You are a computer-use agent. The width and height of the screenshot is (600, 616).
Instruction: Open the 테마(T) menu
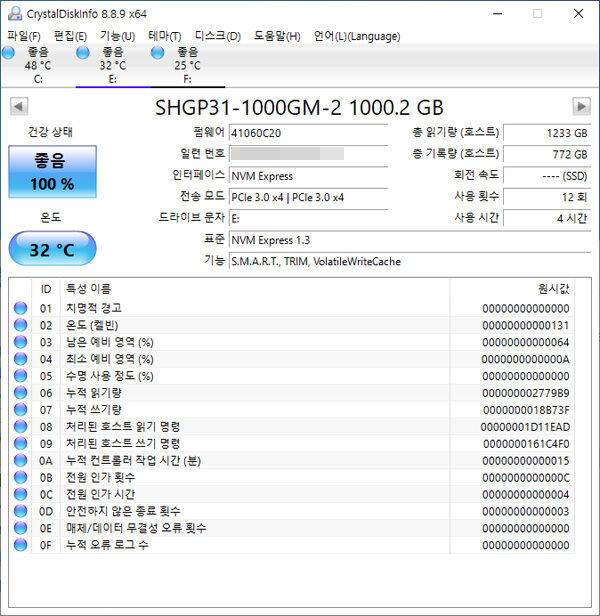[x=165, y=36]
